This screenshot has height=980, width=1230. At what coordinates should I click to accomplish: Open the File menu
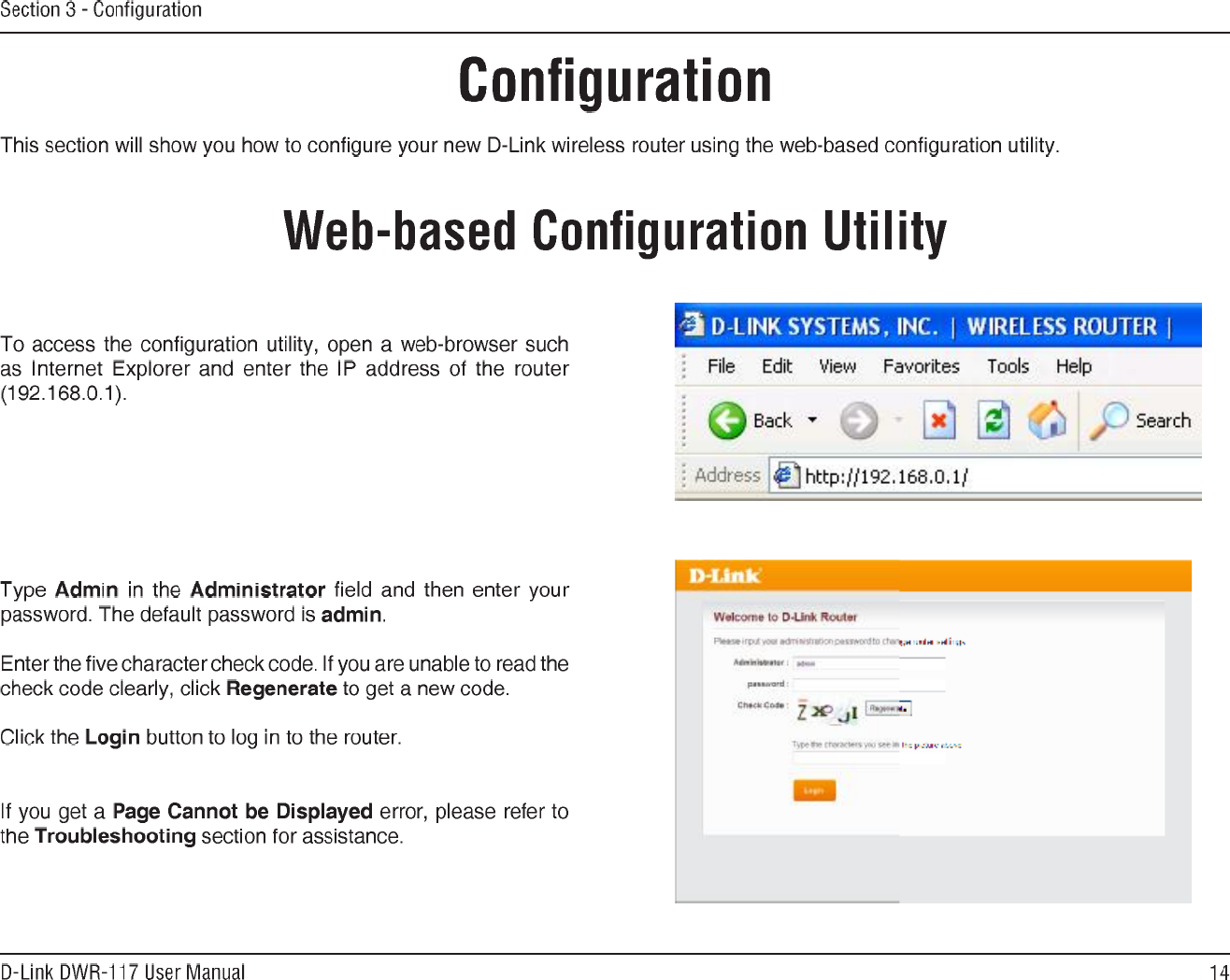tap(721, 366)
